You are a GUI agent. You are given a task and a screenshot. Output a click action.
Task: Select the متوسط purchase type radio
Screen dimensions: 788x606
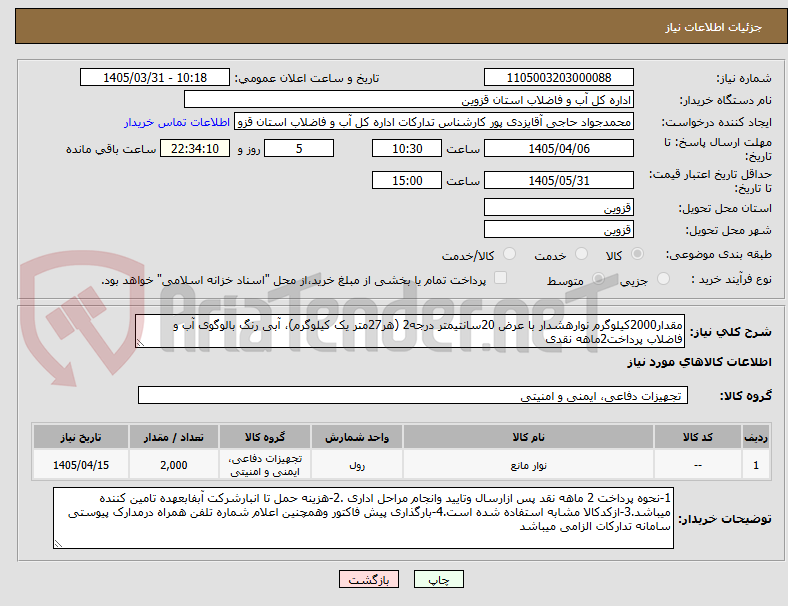598,278
